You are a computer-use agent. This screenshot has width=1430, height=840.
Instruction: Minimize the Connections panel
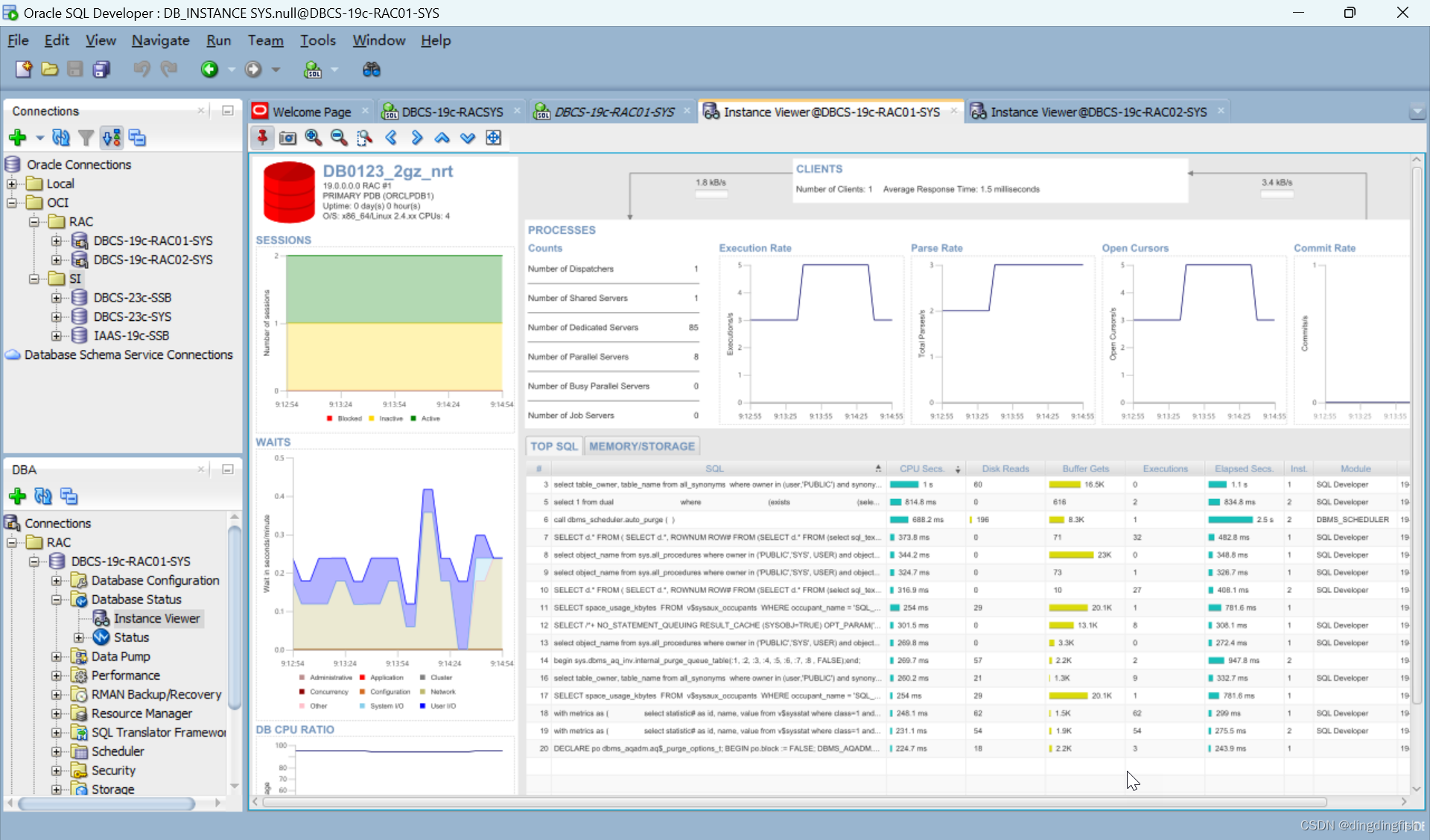[228, 110]
